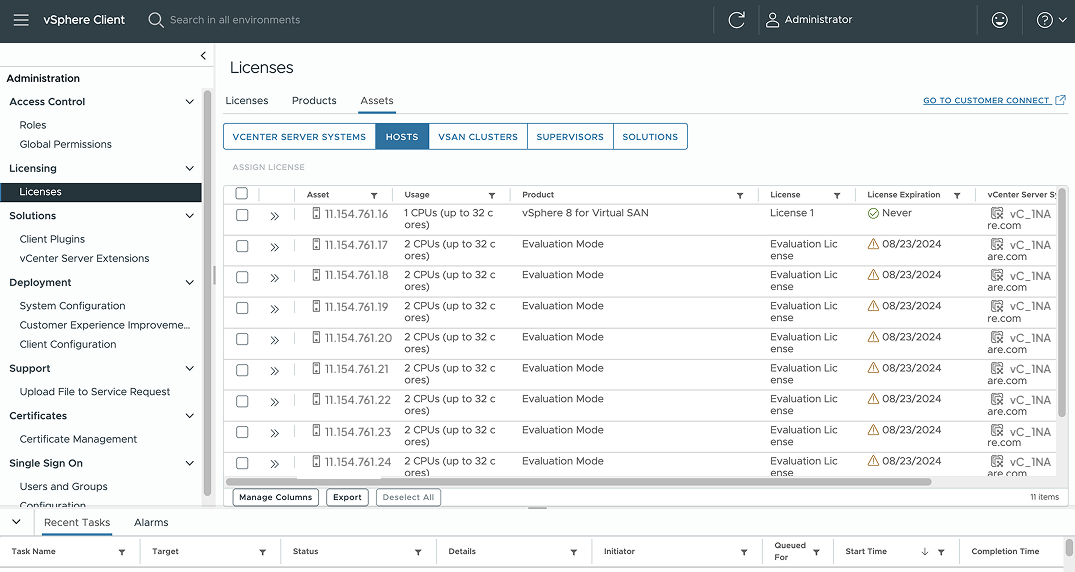1075x572 pixels.
Task: Click the search in all environments field
Action: (x=235, y=20)
